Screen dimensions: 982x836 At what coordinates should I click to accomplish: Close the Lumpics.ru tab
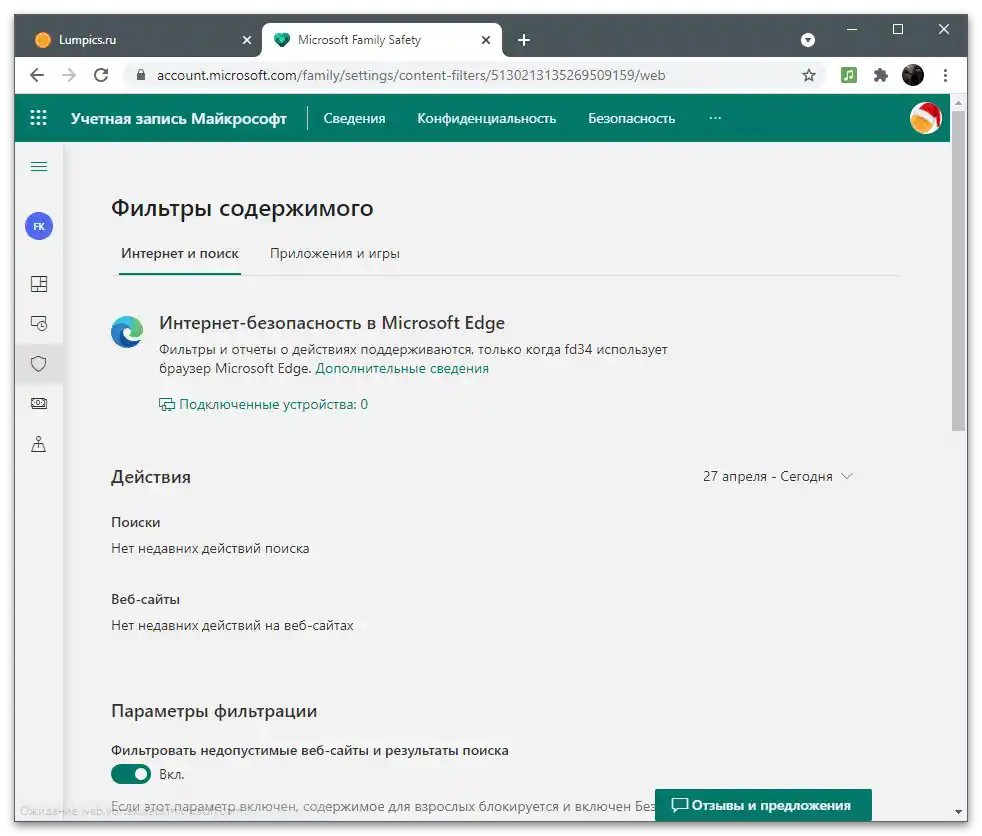(x=247, y=40)
